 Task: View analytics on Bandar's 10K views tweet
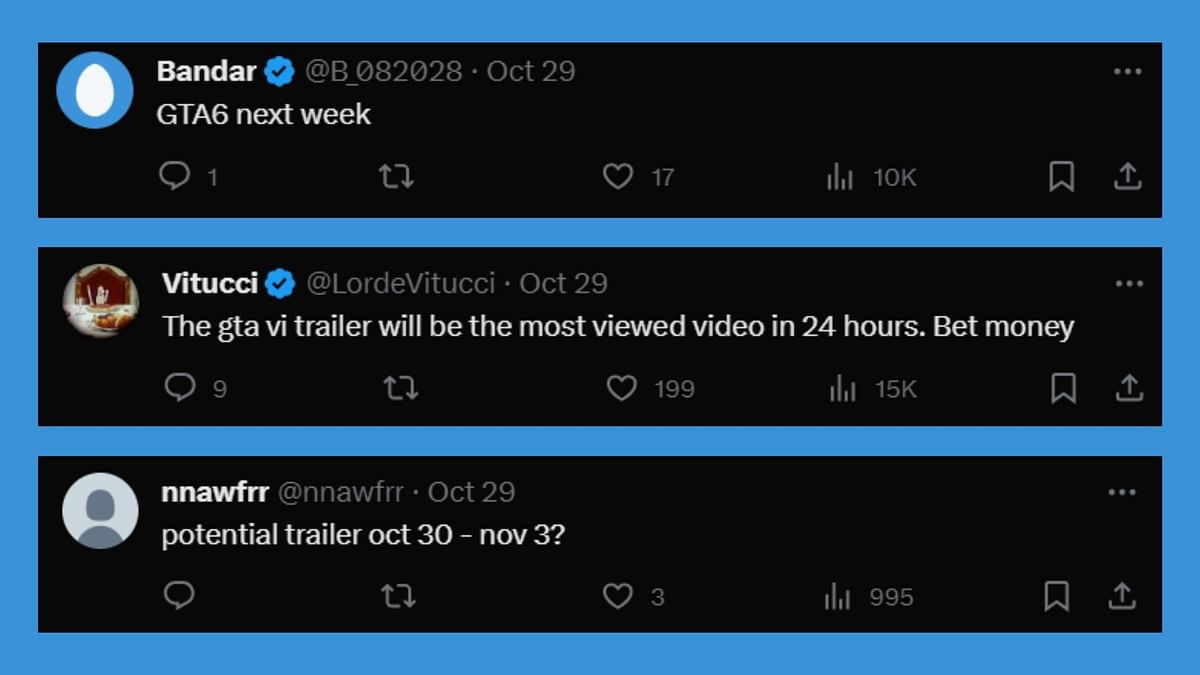point(840,178)
